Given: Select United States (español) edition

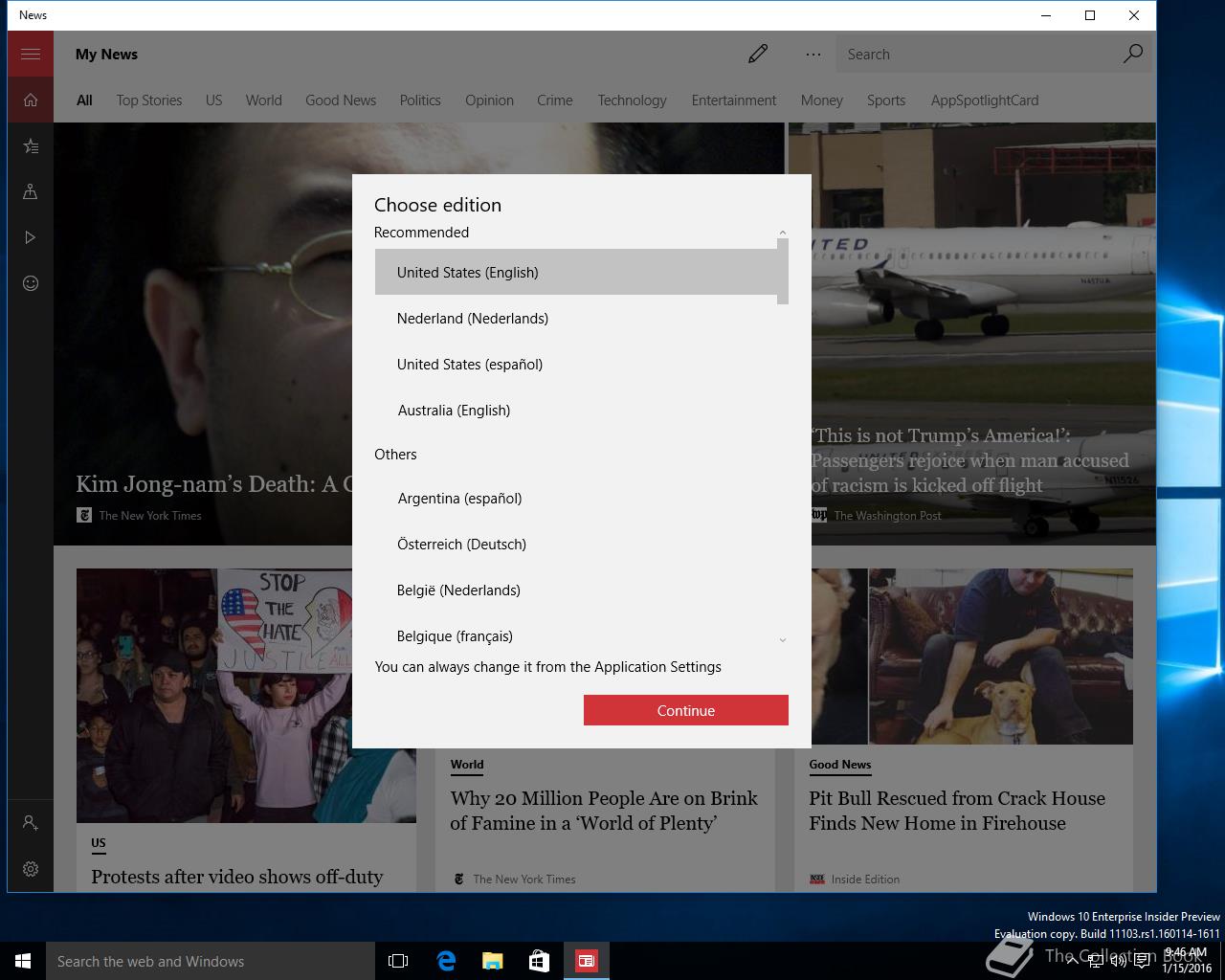Looking at the screenshot, I should (576, 364).
